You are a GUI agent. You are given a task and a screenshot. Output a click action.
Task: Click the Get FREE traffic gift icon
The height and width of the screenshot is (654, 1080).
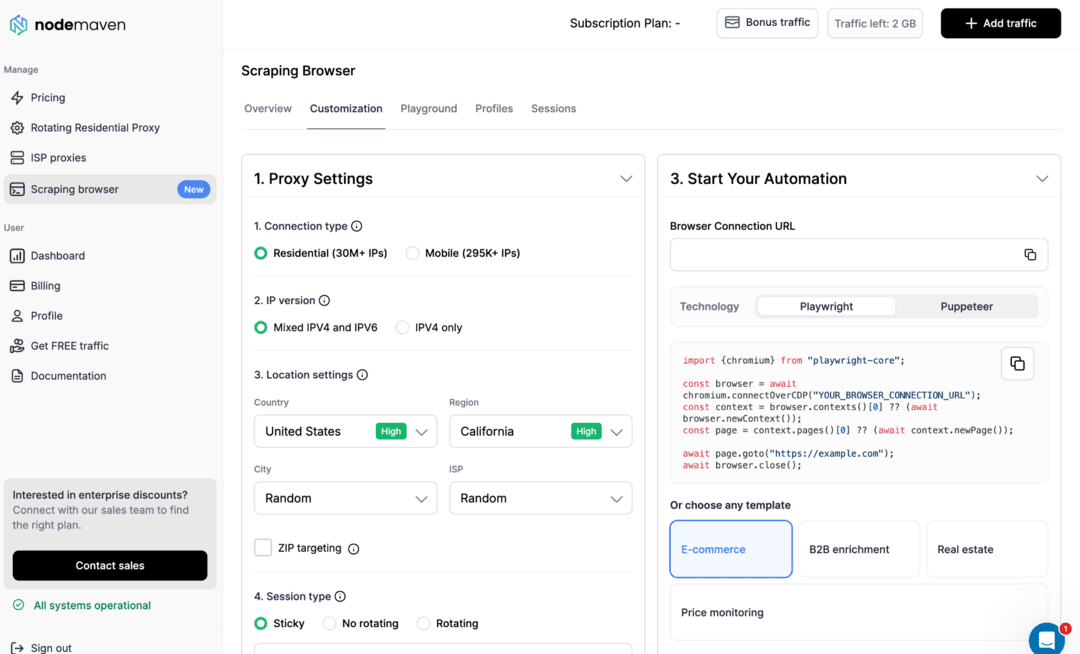(x=17, y=346)
